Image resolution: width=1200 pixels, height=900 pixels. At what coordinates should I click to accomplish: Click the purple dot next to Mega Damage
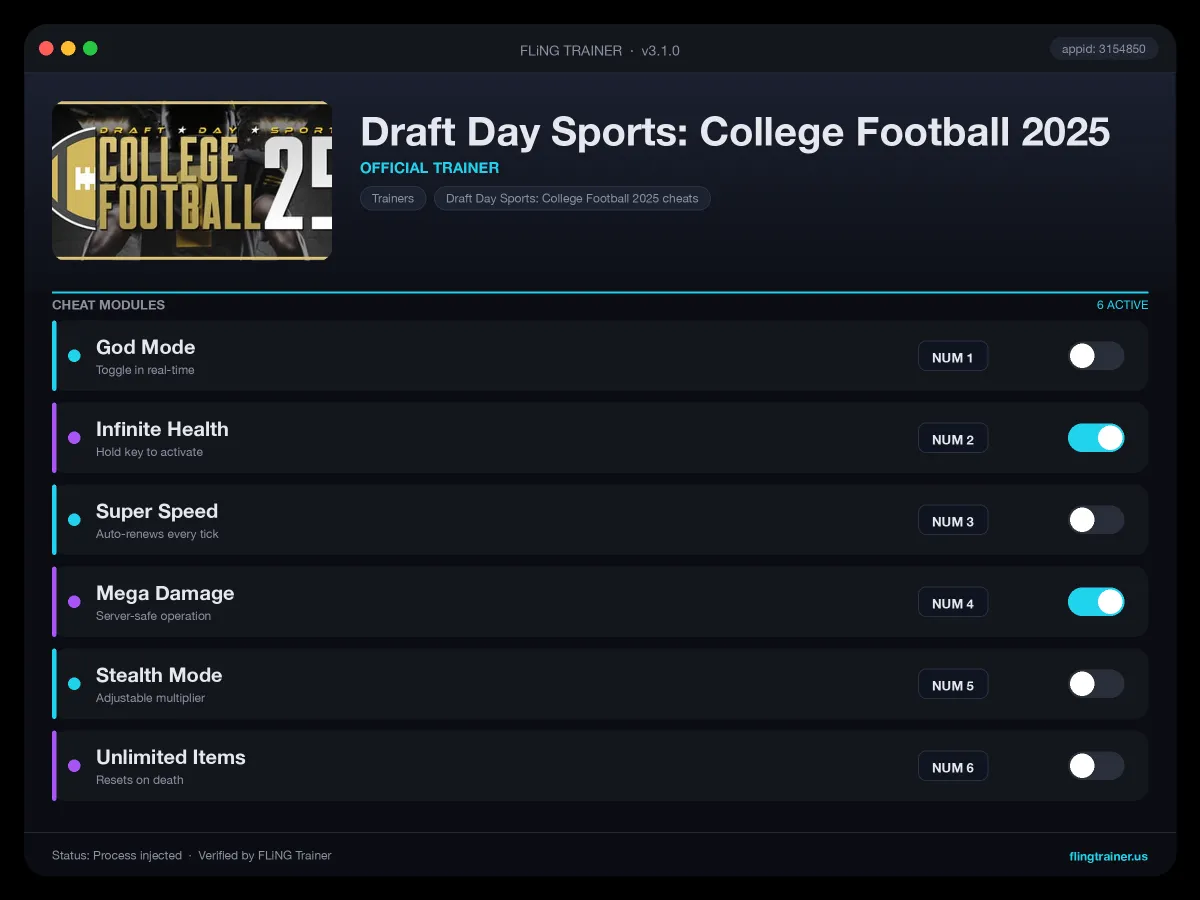[x=74, y=602]
